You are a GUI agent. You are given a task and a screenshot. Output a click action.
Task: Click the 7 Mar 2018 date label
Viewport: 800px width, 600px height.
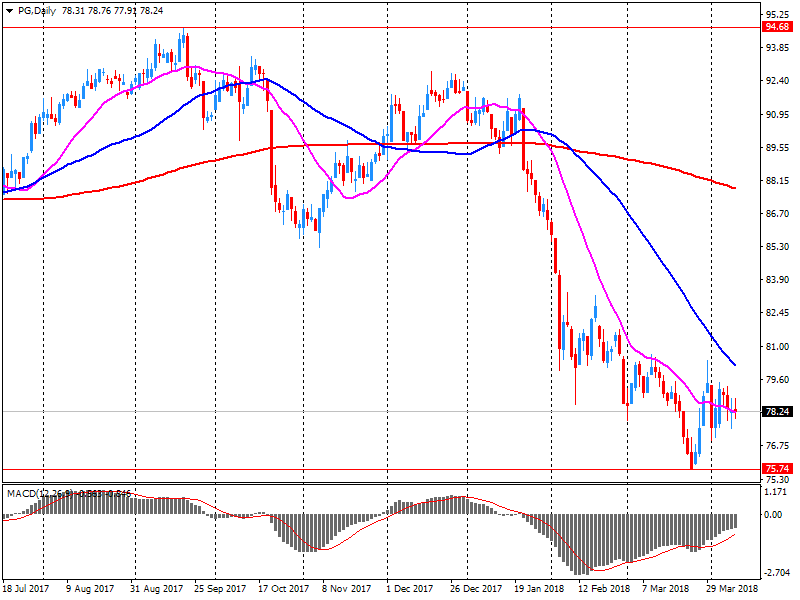pos(665,588)
